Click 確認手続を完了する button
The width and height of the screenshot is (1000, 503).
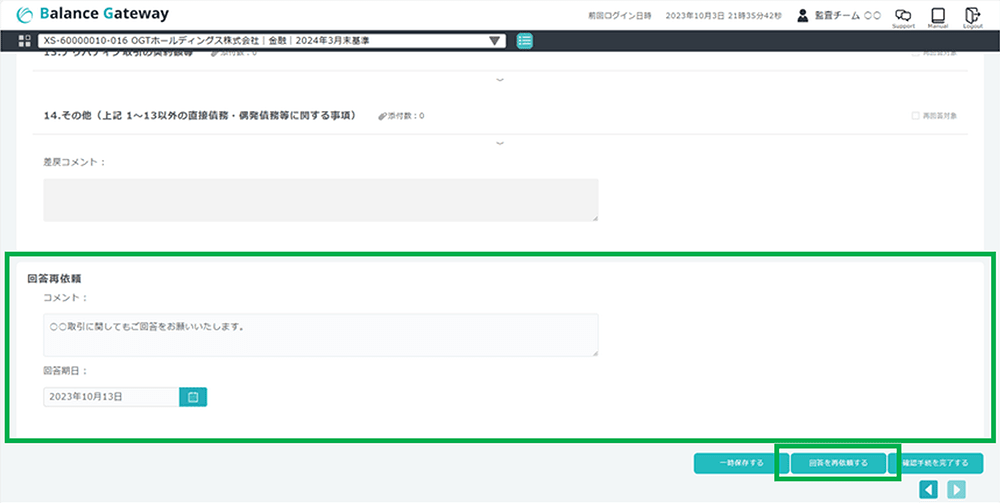[935, 463]
